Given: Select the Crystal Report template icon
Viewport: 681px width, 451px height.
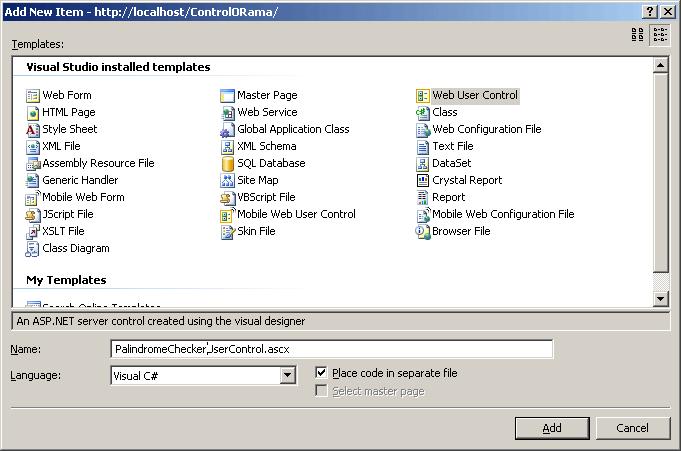Looking at the screenshot, I should tap(422, 180).
